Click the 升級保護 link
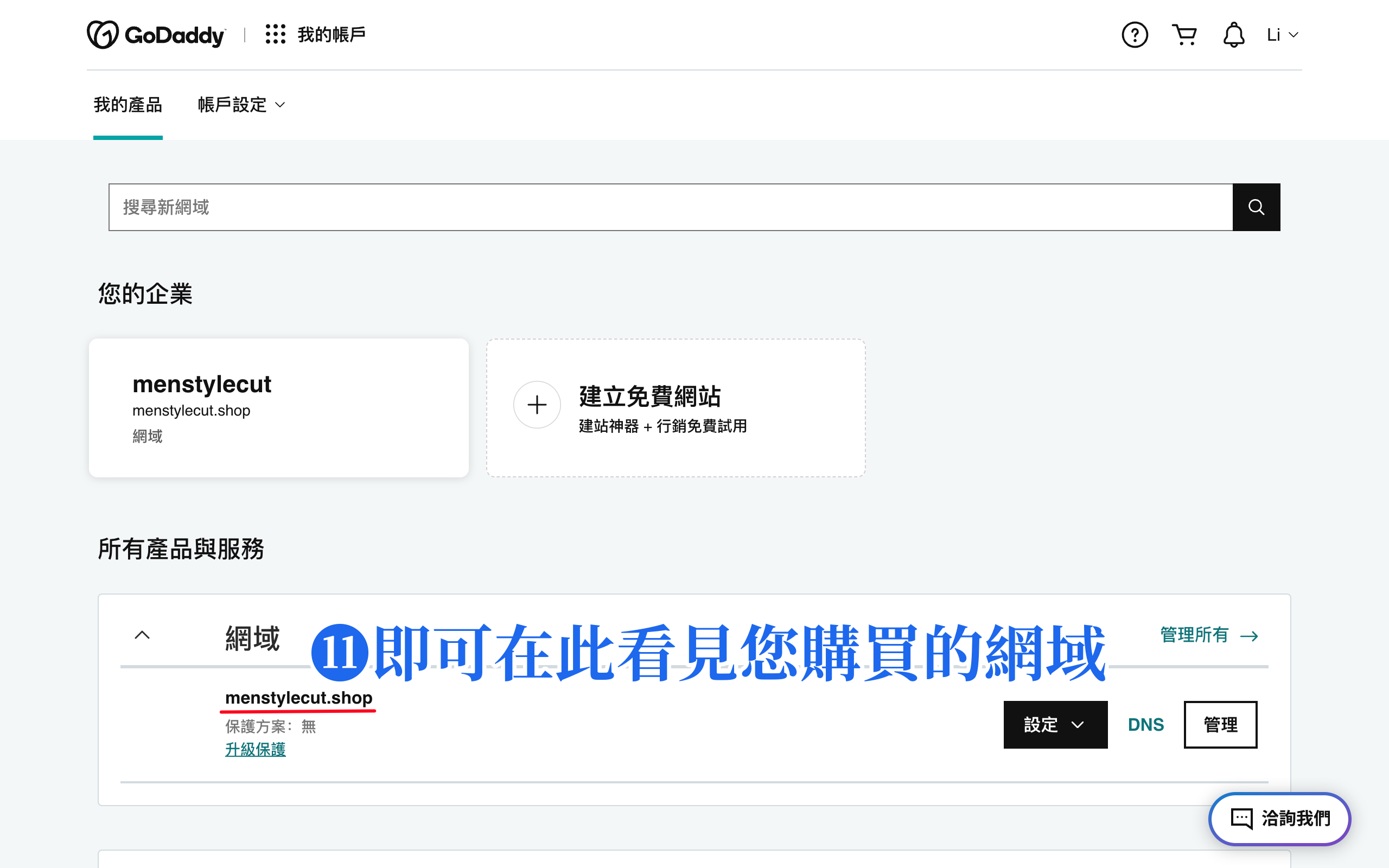Screen dimensions: 1389x868 (256, 749)
